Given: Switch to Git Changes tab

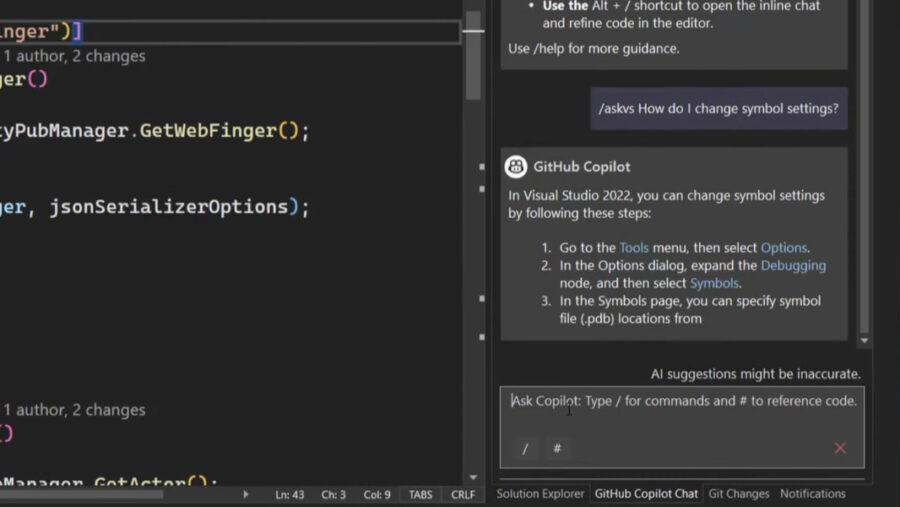Looking at the screenshot, I should pos(739,494).
